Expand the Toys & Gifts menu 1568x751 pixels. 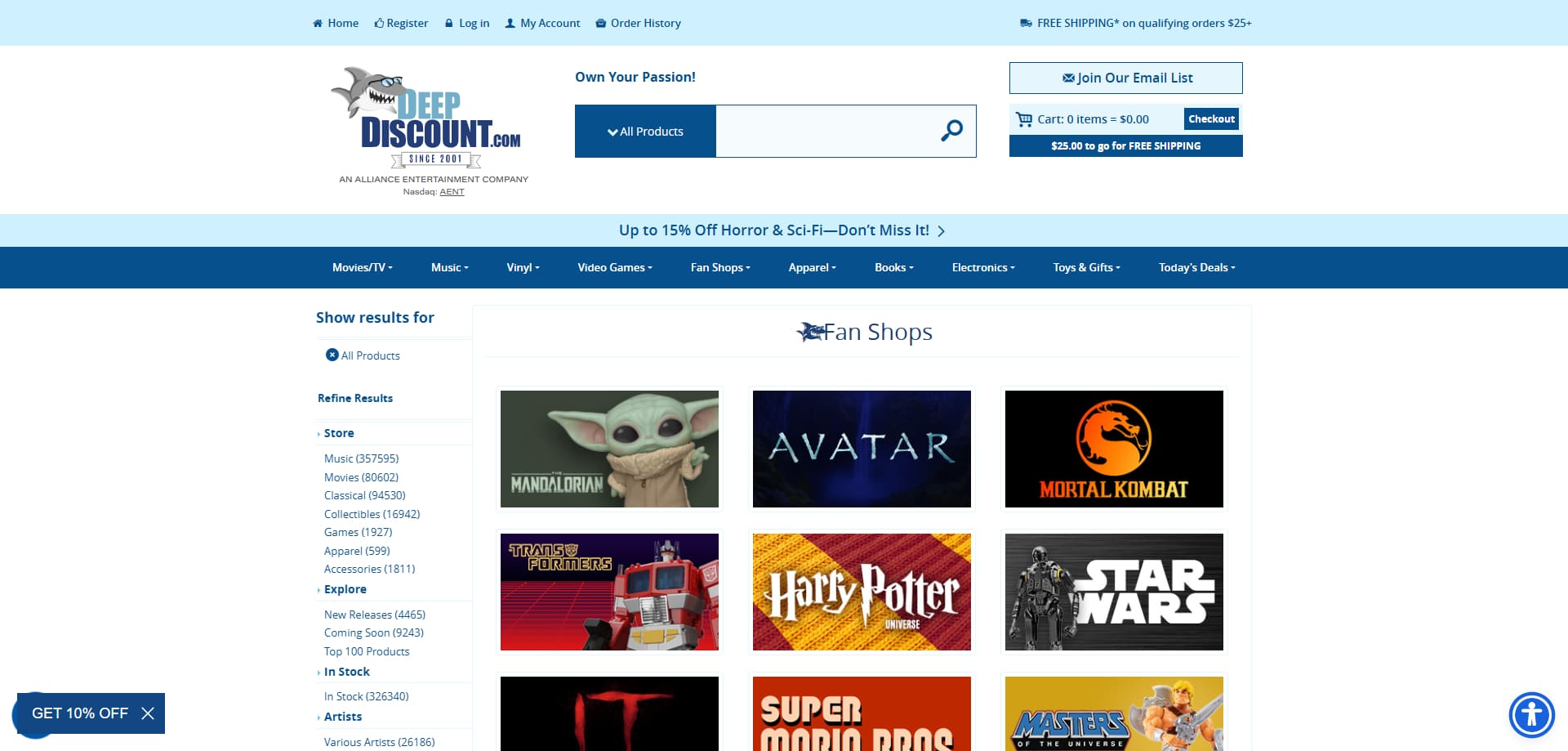1086,267
